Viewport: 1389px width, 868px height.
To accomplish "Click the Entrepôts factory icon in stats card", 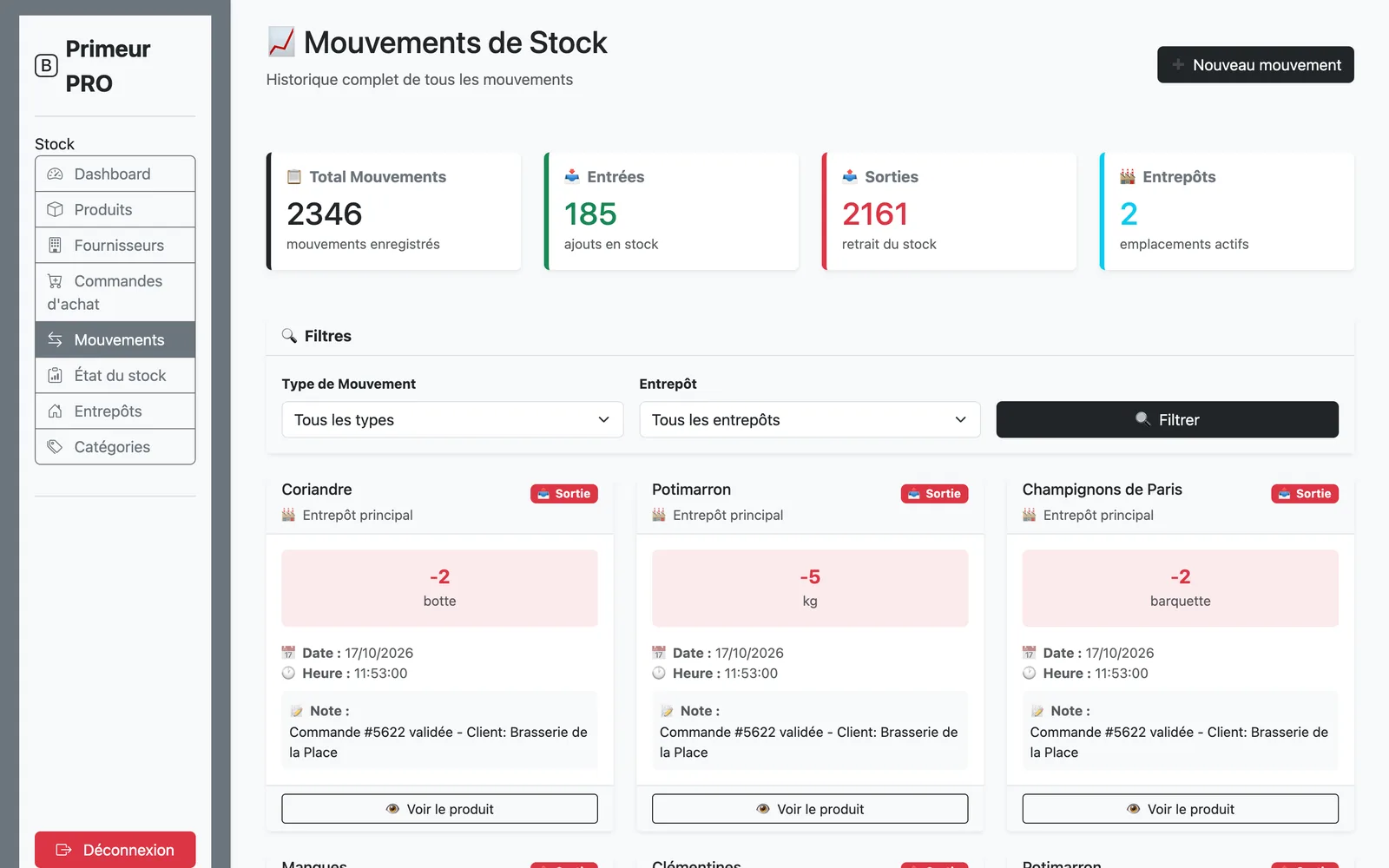I will 1128,176.
